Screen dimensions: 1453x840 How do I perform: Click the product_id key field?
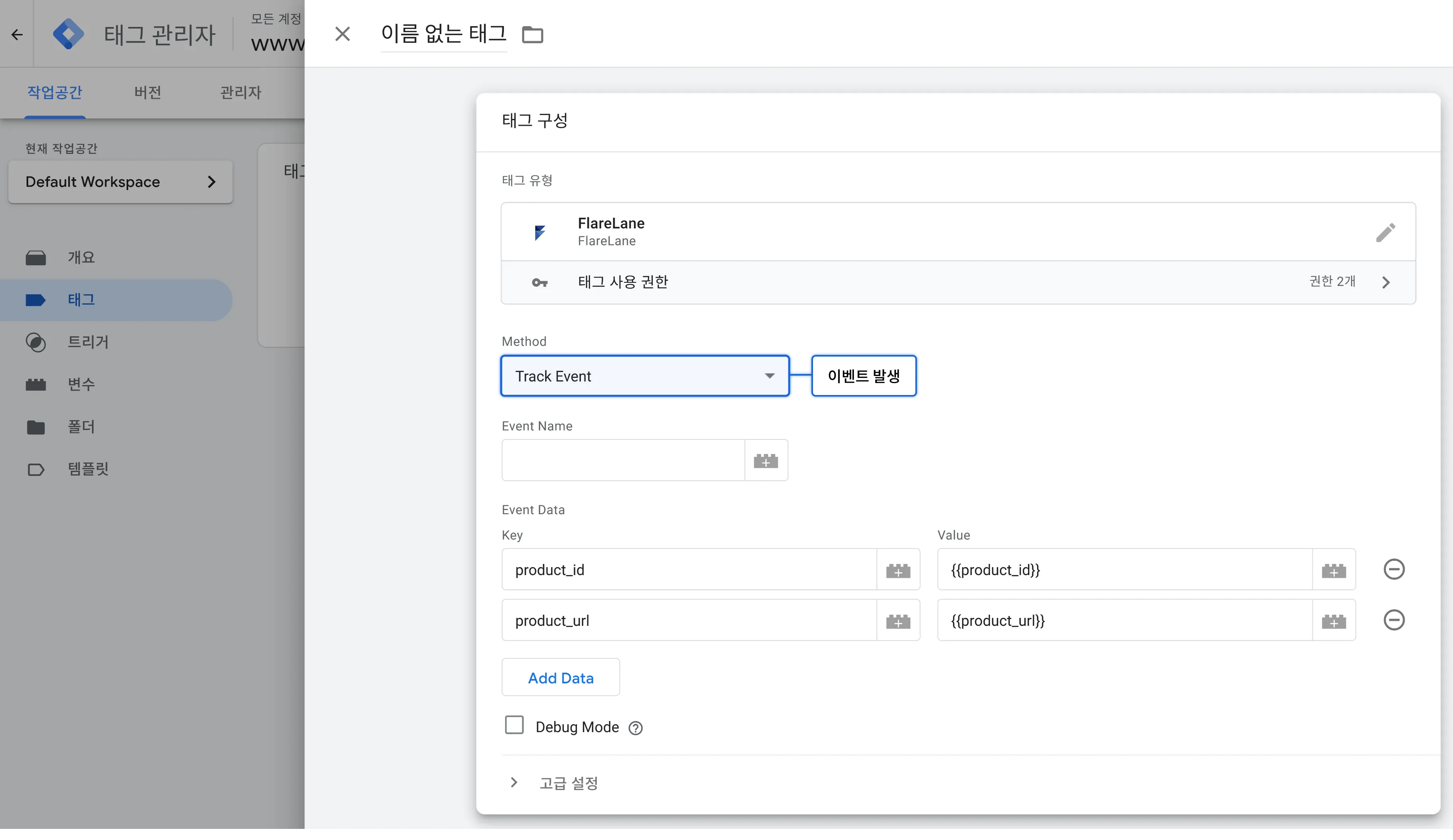689,570
